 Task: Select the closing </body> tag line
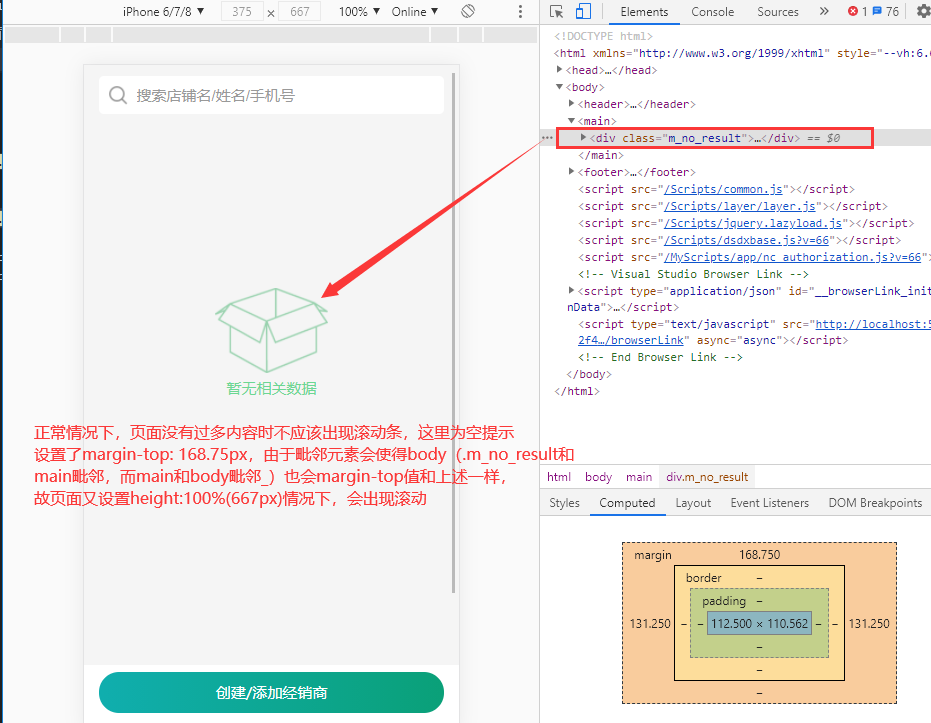pyautogui.click(x=589, y=374)
